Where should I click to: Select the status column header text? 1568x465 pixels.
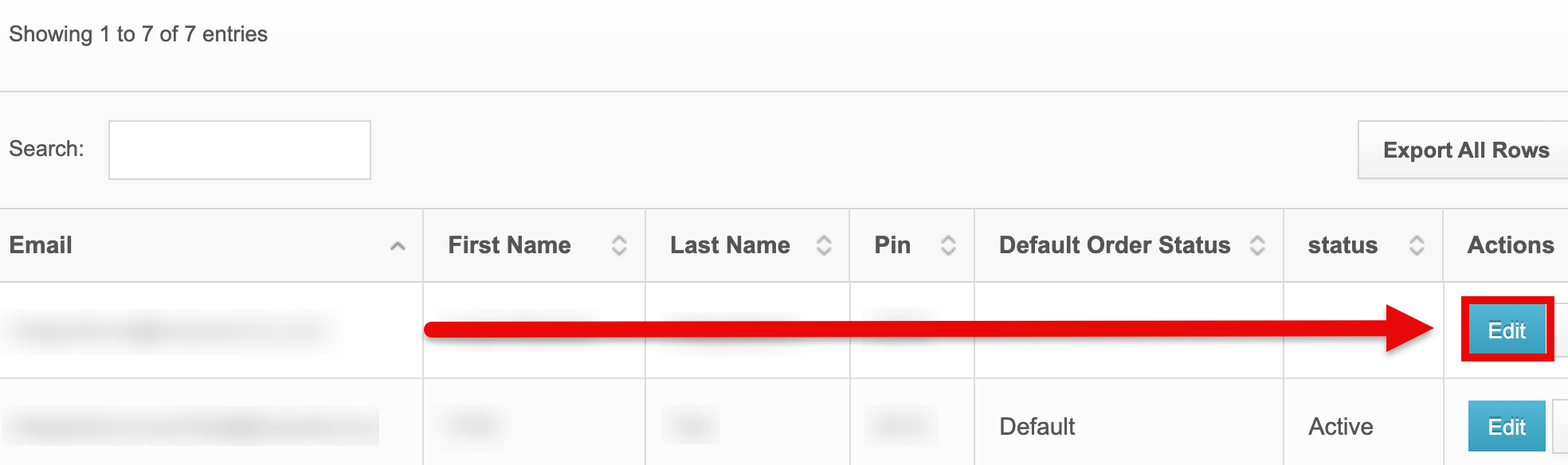coord(1343,245)
